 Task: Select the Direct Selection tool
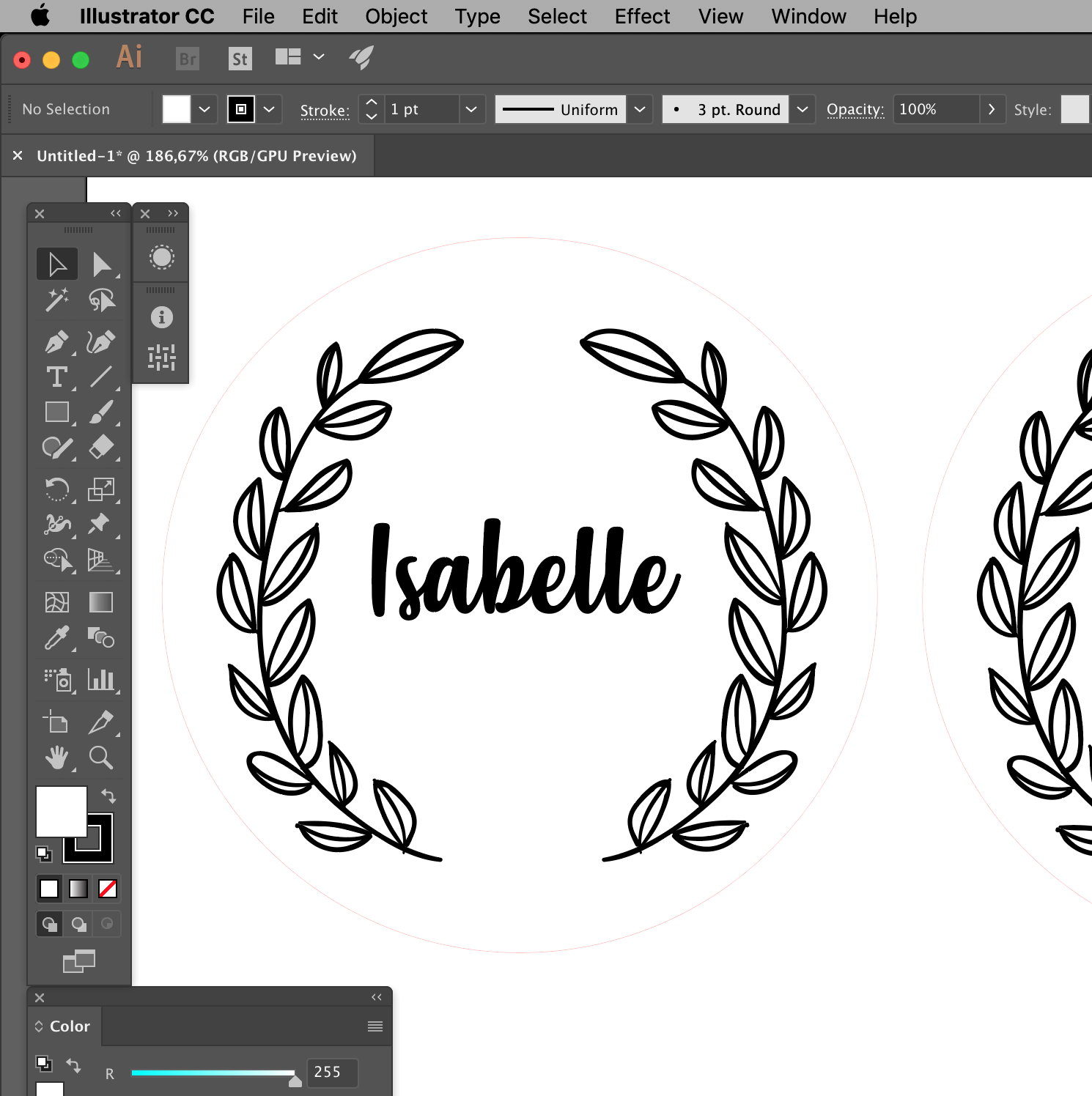102,264
